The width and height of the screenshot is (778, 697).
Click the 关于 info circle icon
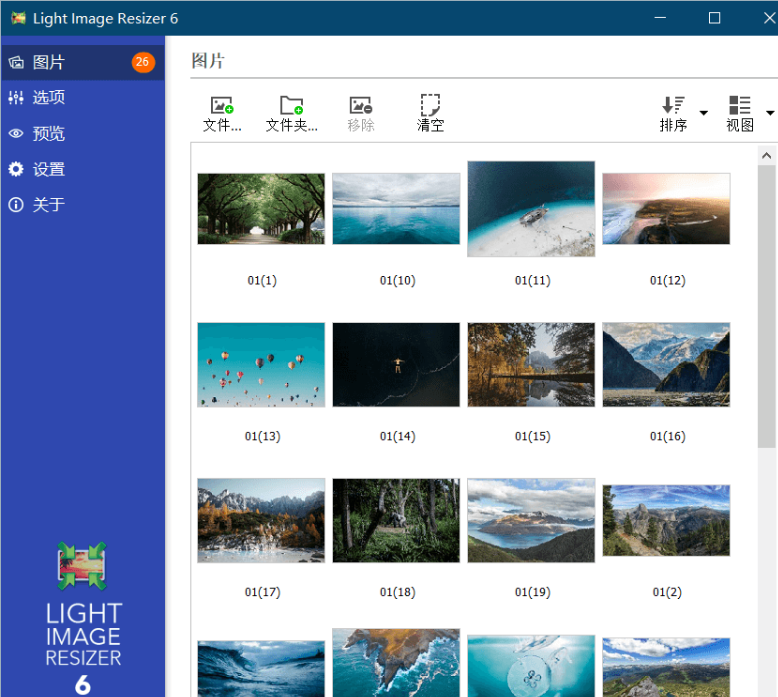[16, 204]
